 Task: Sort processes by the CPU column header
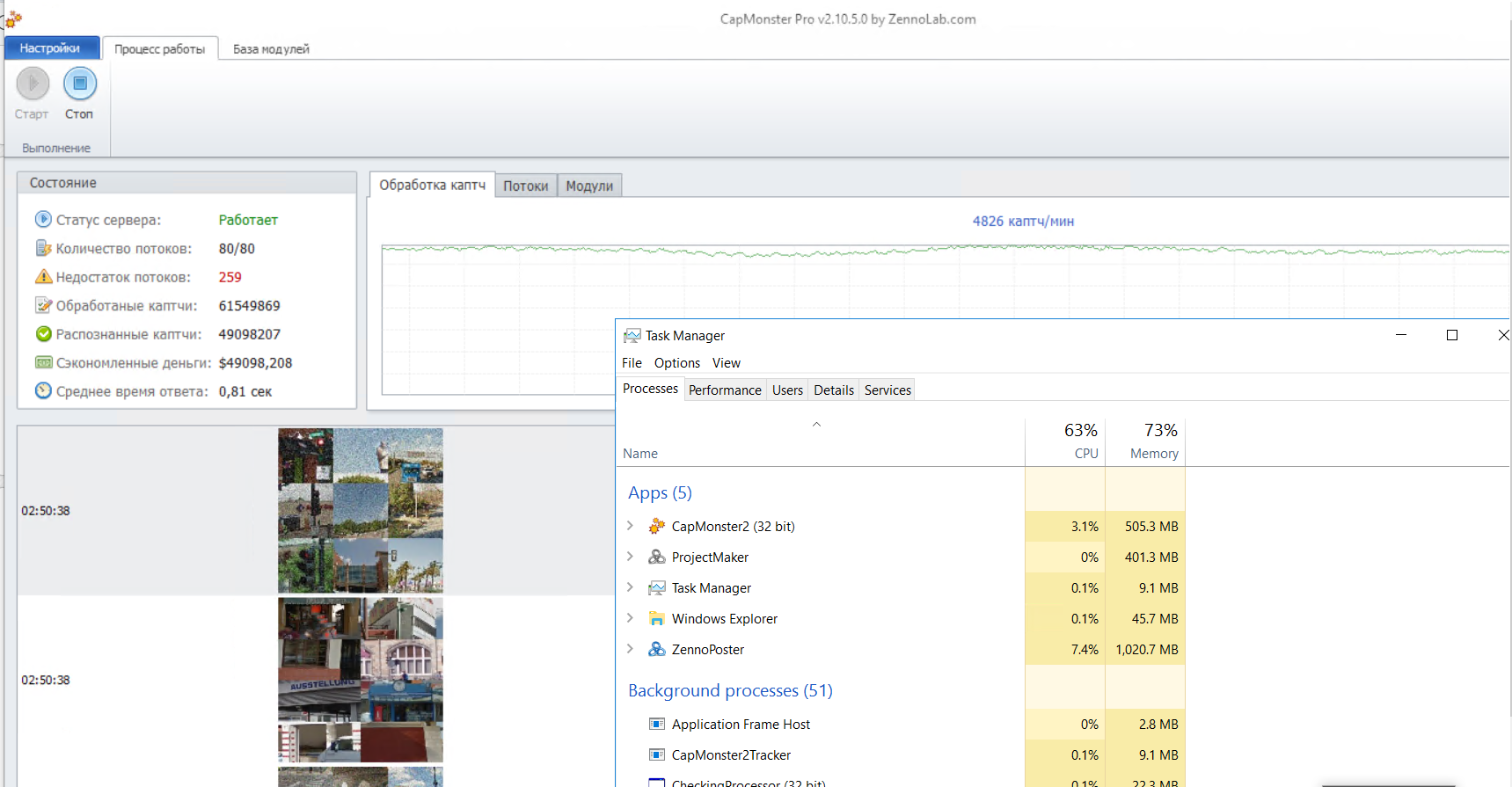tap(1085, 454)
